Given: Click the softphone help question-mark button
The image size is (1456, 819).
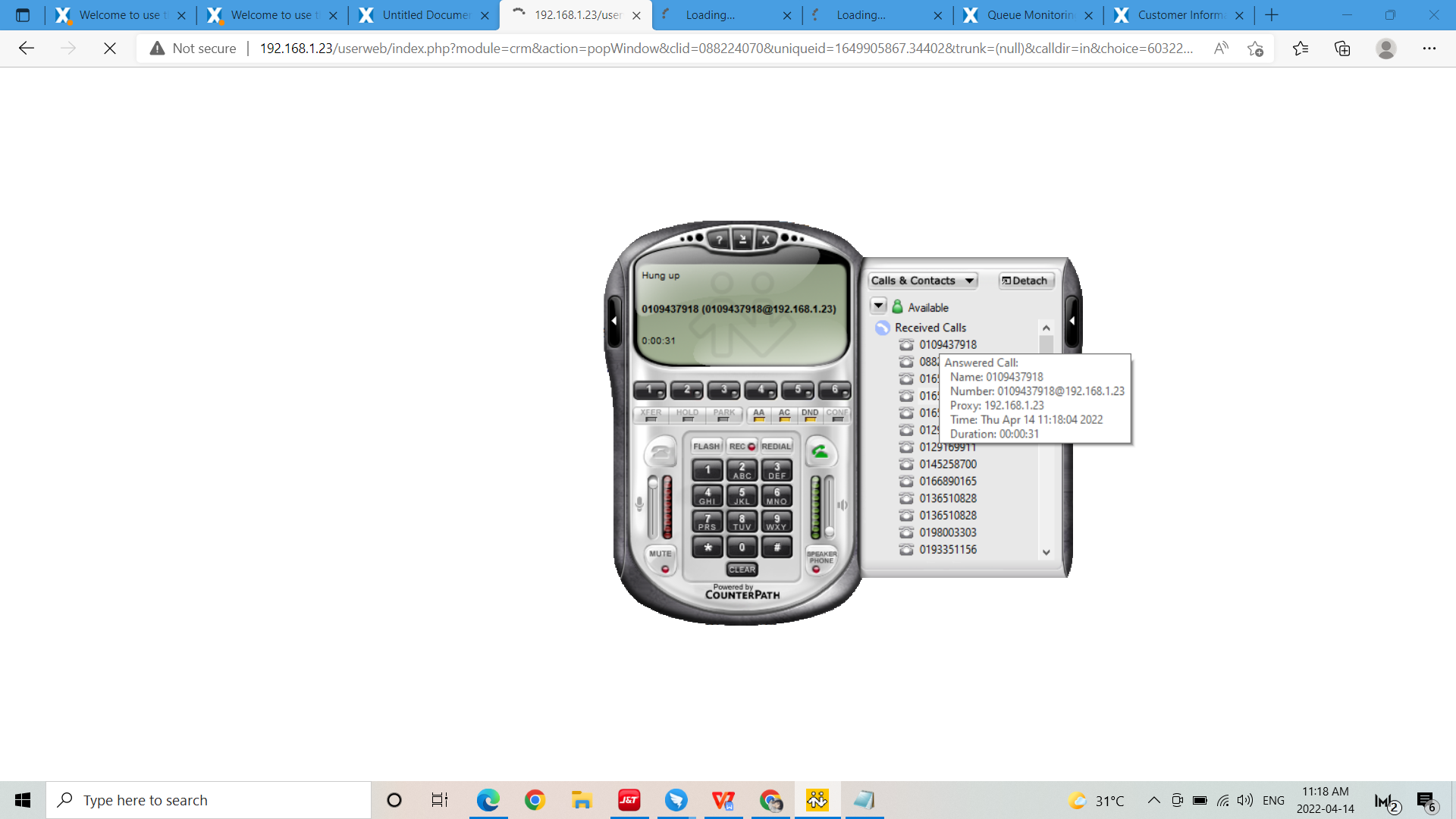Looking at the screenshot, I should coord(719,240).
